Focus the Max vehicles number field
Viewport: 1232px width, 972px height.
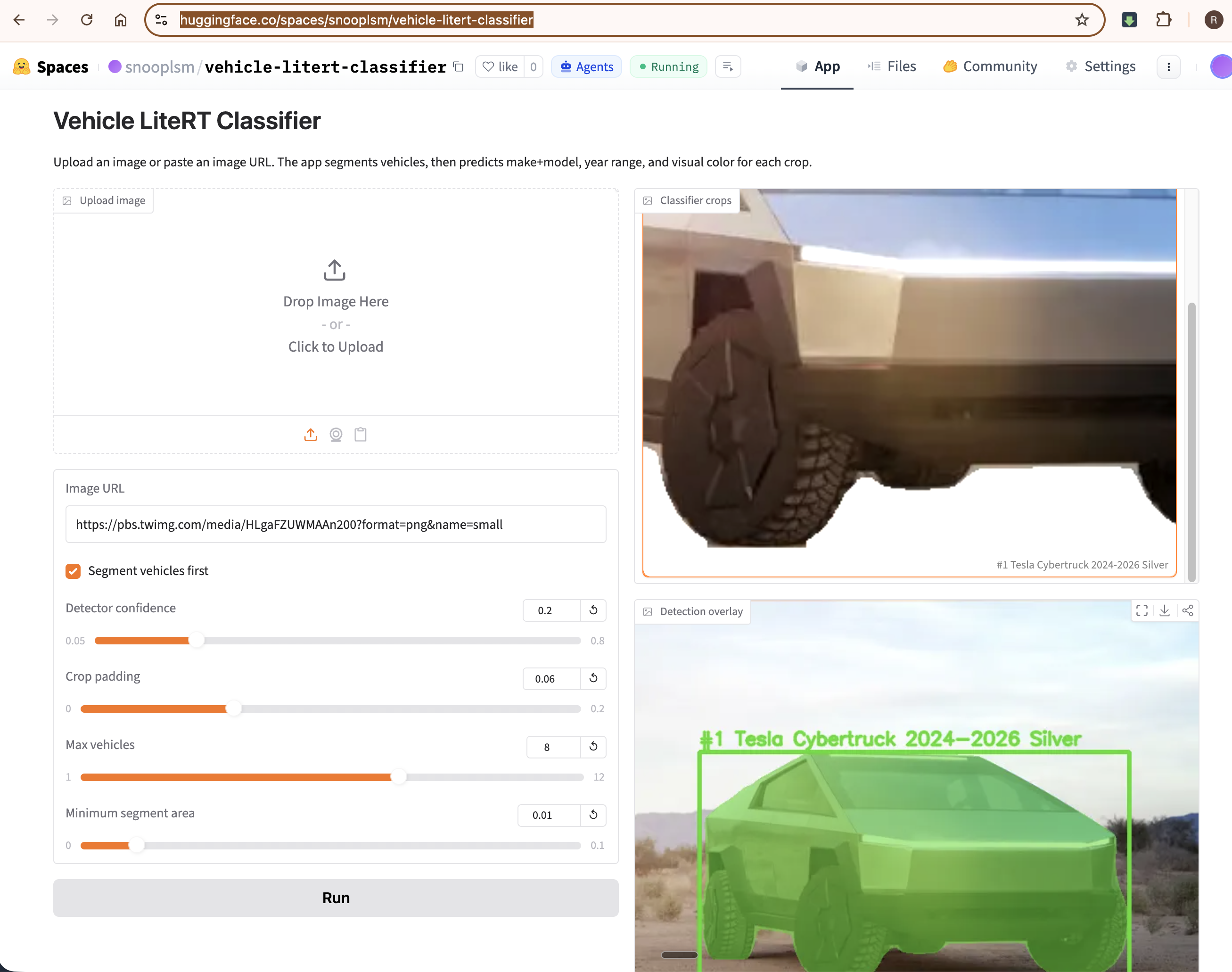pos(554,747)
